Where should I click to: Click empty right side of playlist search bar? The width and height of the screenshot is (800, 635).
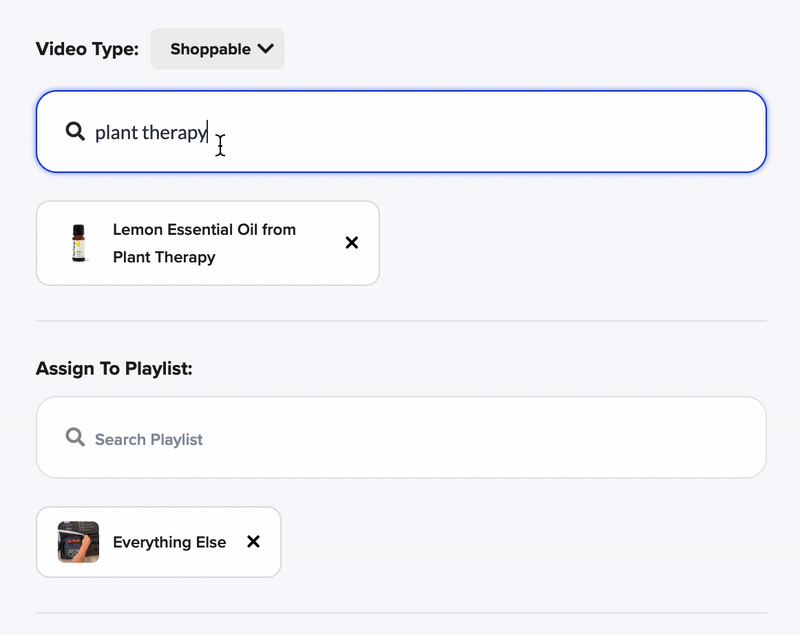pos(600,438)
